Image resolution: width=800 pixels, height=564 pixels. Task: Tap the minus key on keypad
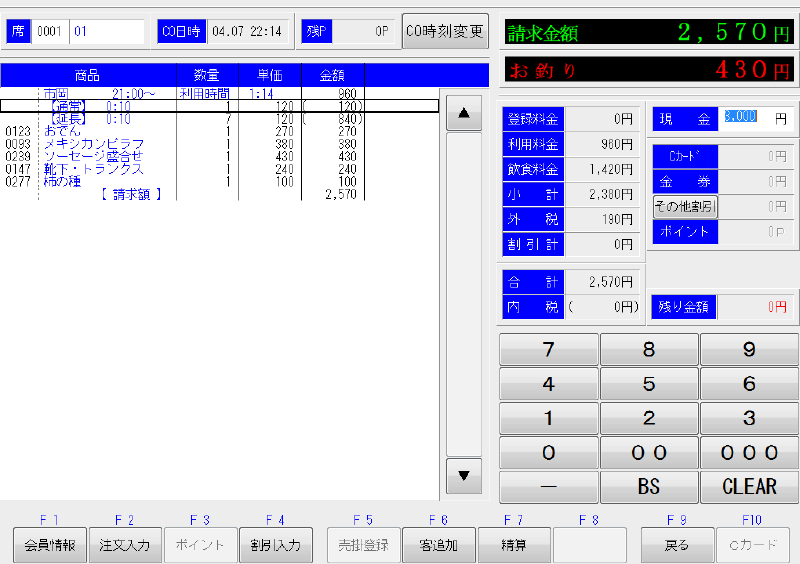(548, 487)
